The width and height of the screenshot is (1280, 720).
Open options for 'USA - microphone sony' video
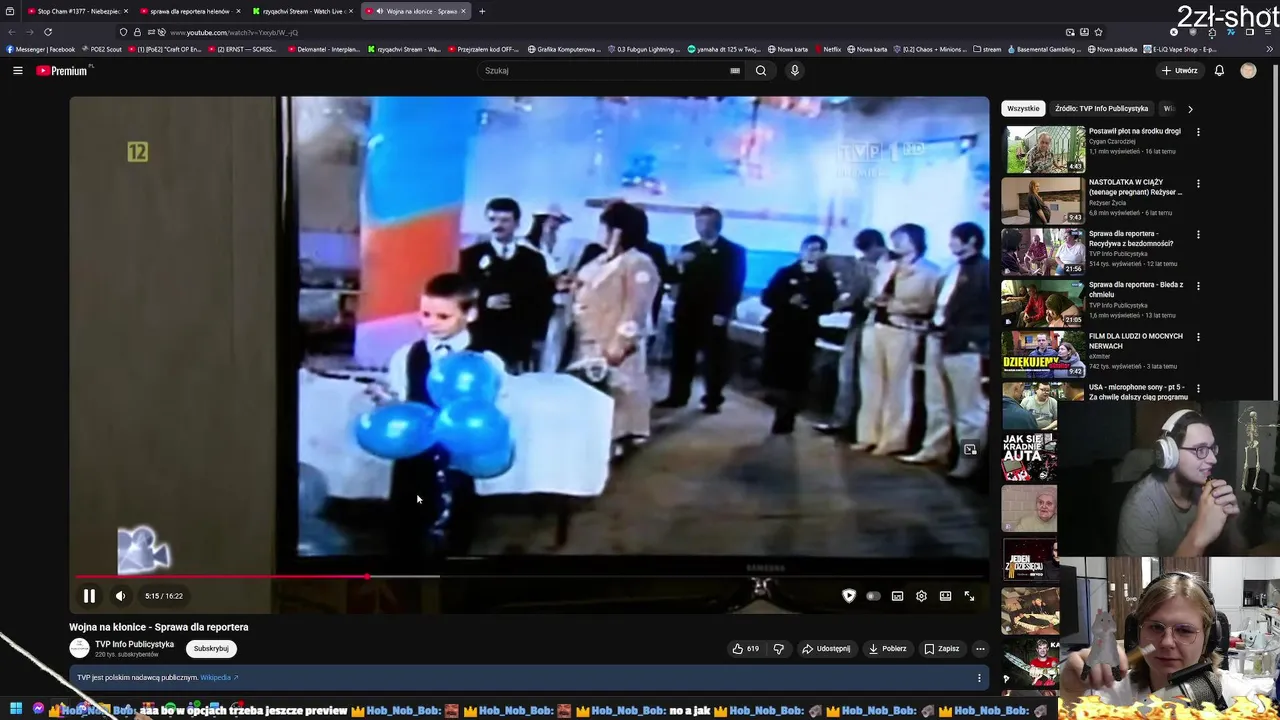tap(1198, 388)
